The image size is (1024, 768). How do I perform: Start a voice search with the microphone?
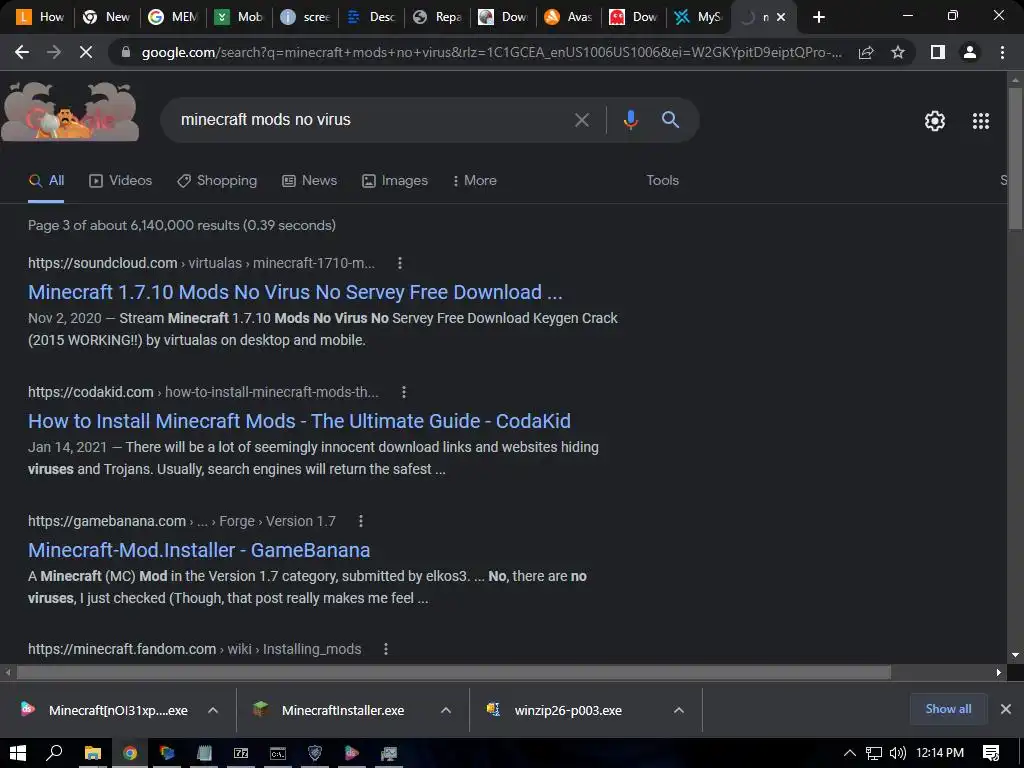point(630,120)
